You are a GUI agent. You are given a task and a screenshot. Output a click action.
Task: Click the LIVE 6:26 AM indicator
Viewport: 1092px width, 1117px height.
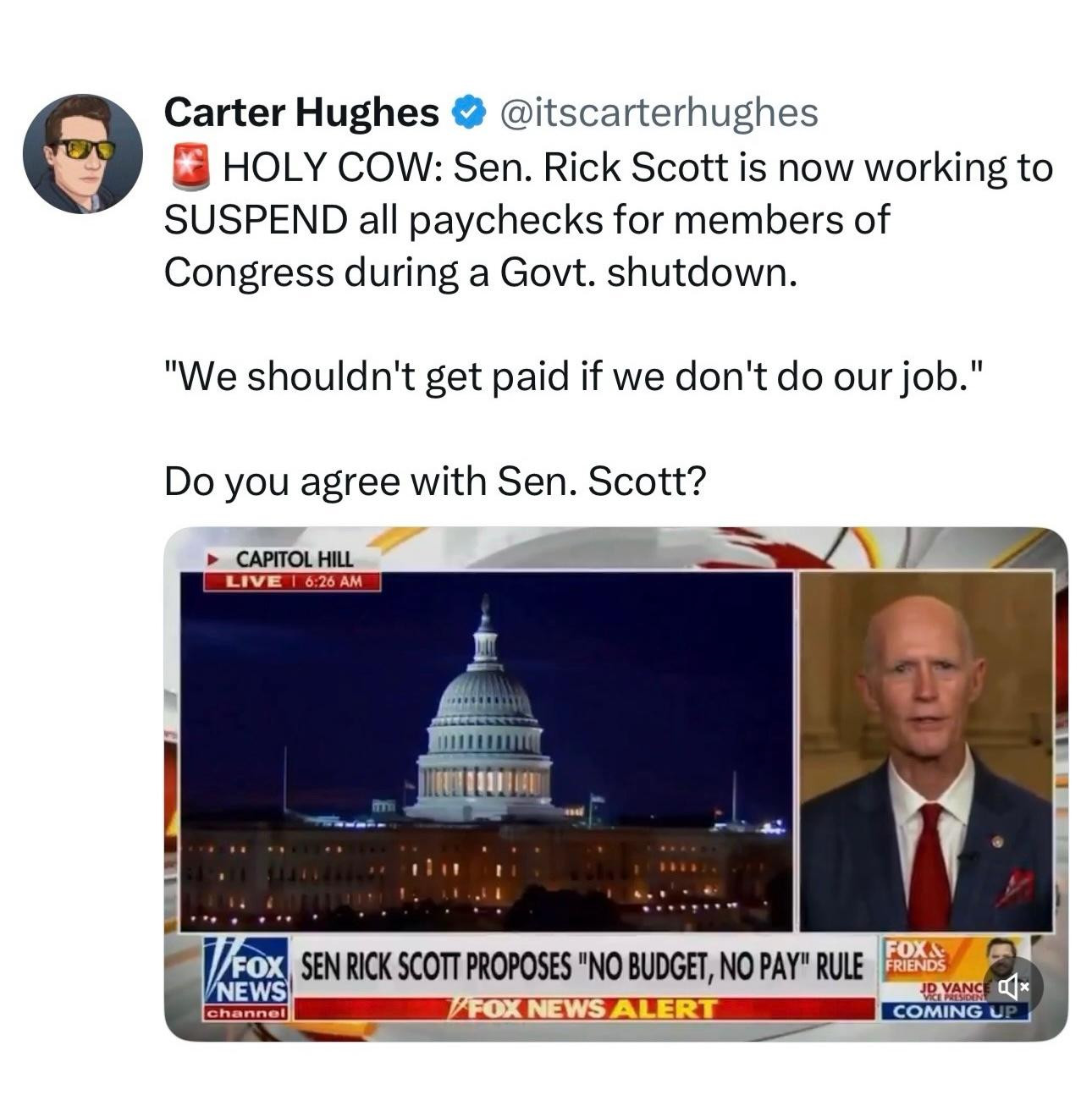pos(292,581)
